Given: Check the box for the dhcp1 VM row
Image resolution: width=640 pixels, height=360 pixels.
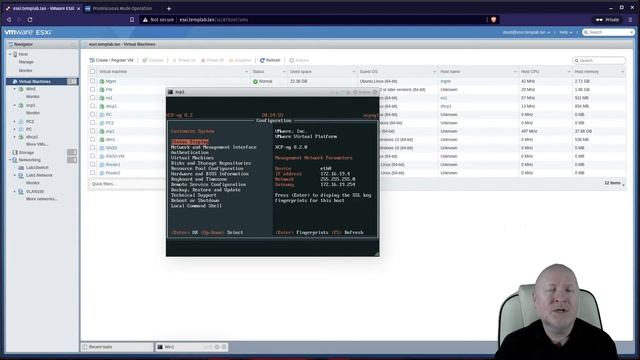Looking at the screenshot, I should [x=93, y=106].
